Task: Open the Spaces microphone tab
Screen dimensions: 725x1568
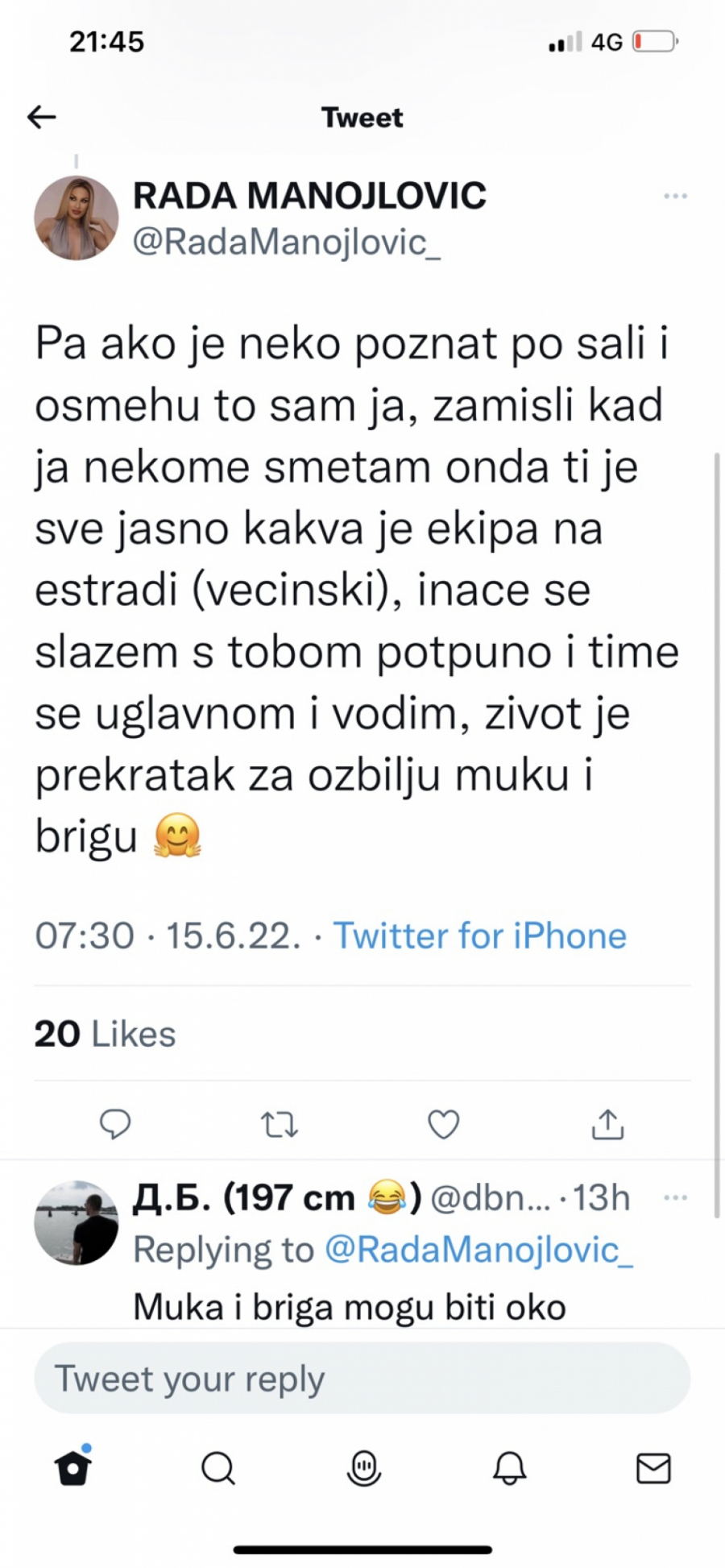Action: [363, 1468]
